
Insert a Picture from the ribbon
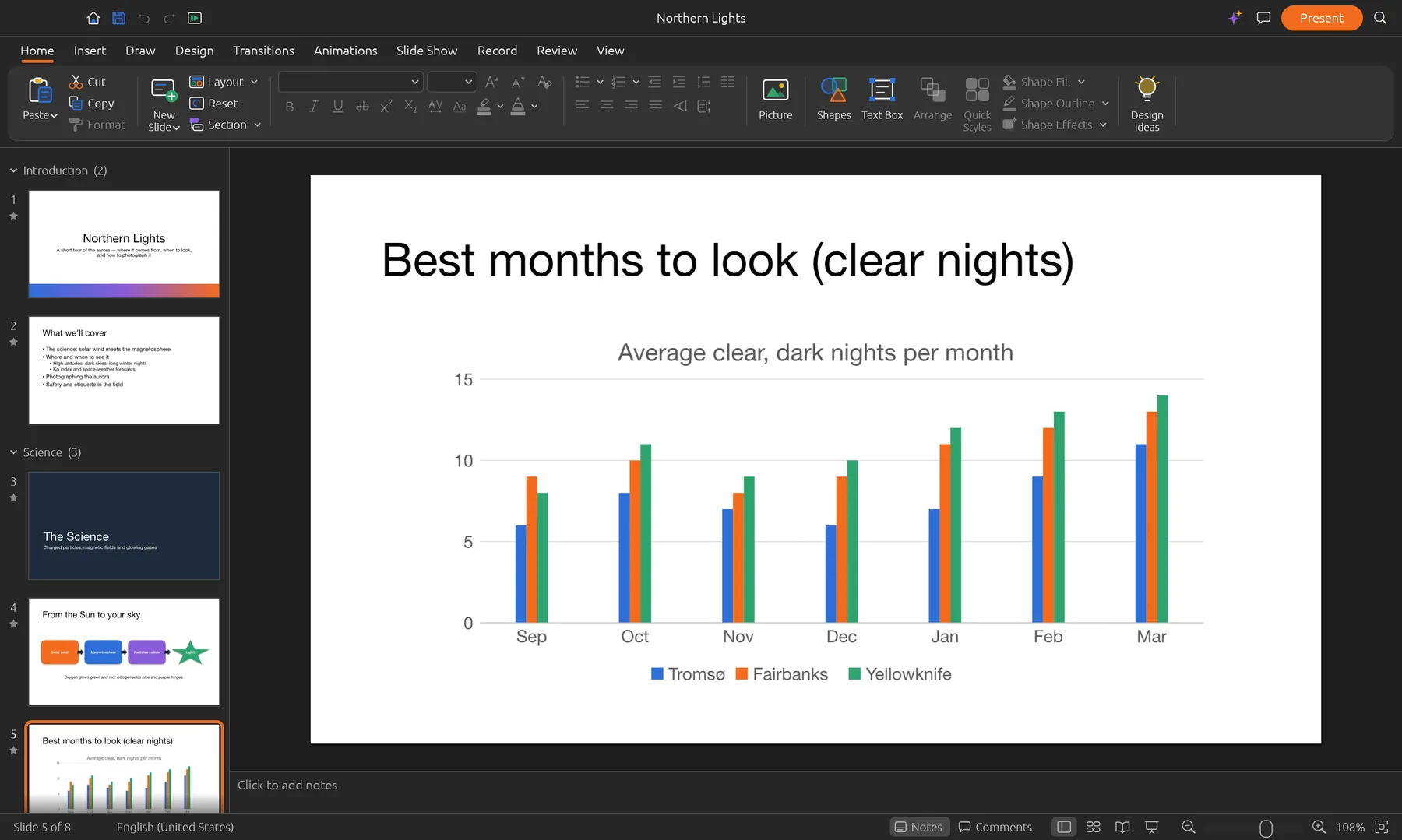[775, 99]
